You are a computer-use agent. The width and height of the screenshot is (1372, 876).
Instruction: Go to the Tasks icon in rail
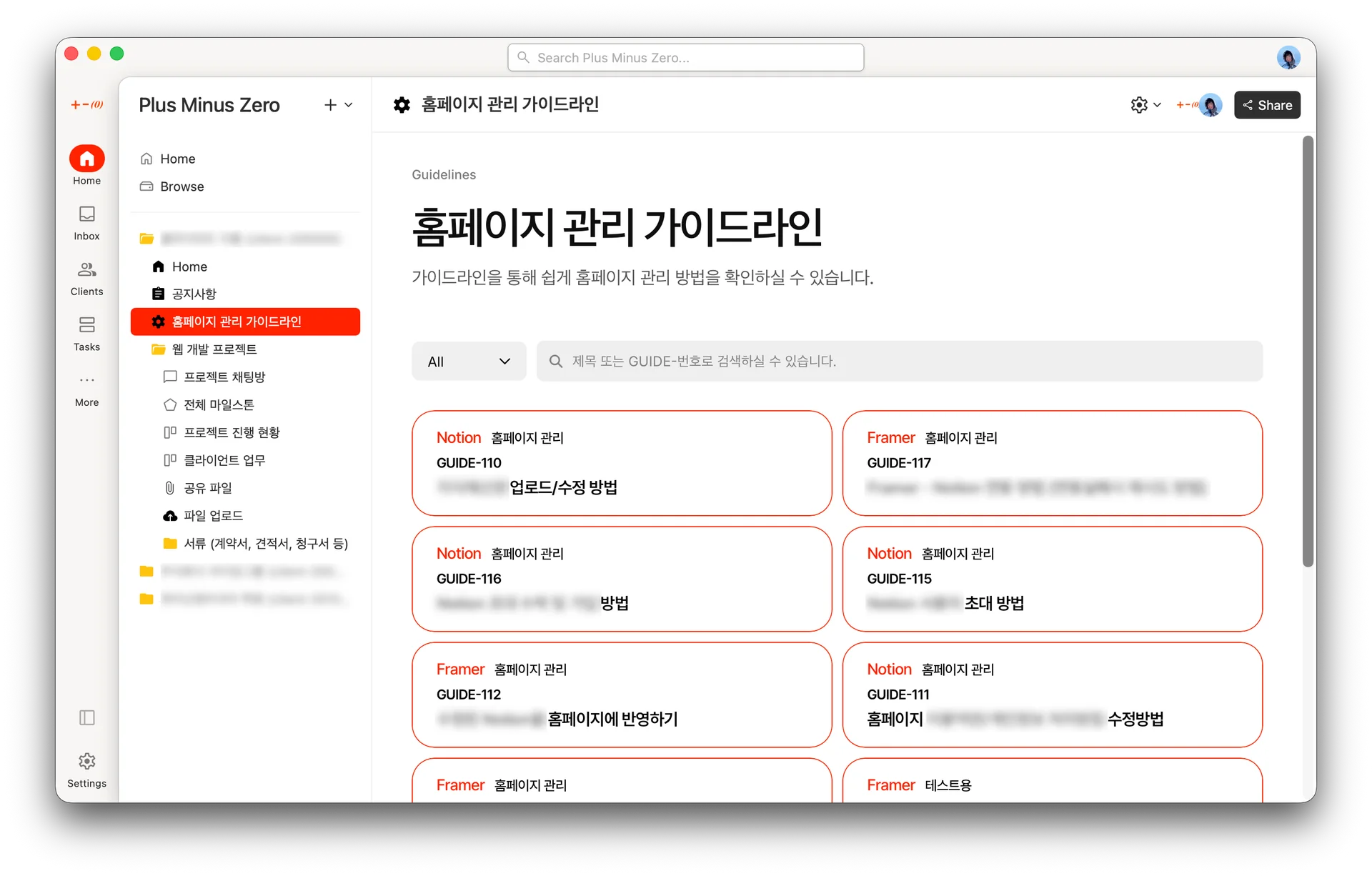[86, 325]
